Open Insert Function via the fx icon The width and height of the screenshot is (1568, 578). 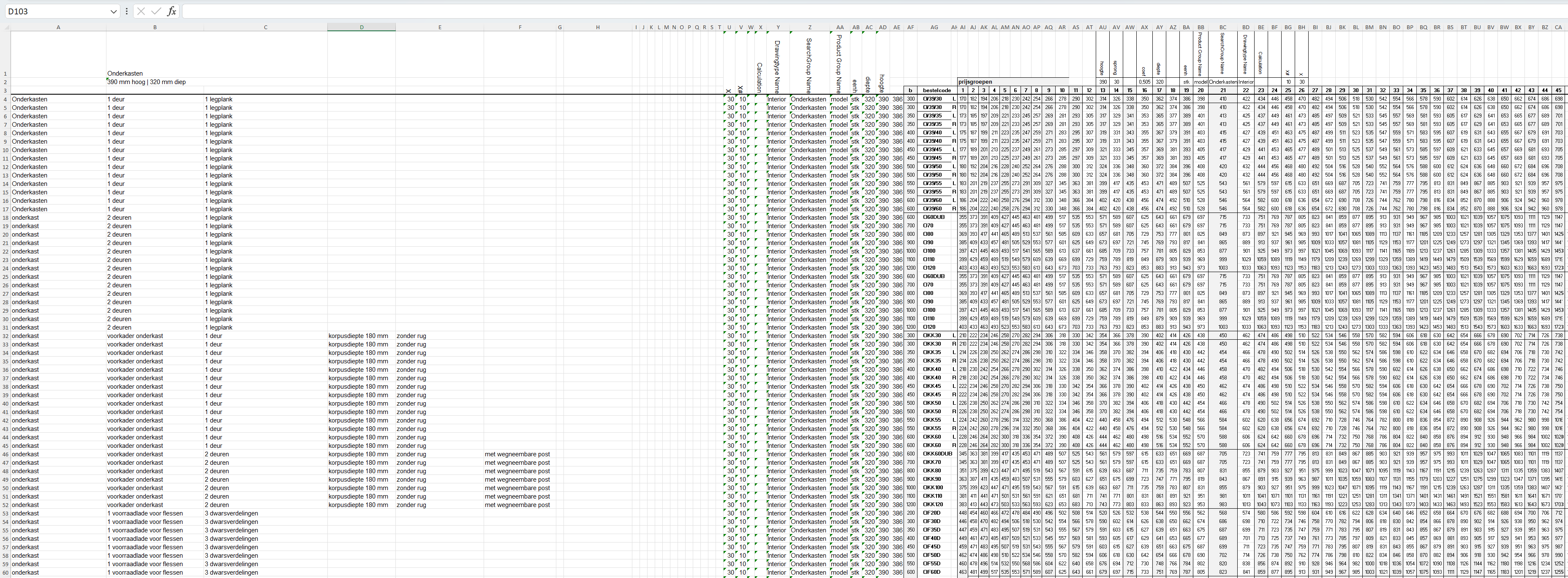(x=171, y=11)
